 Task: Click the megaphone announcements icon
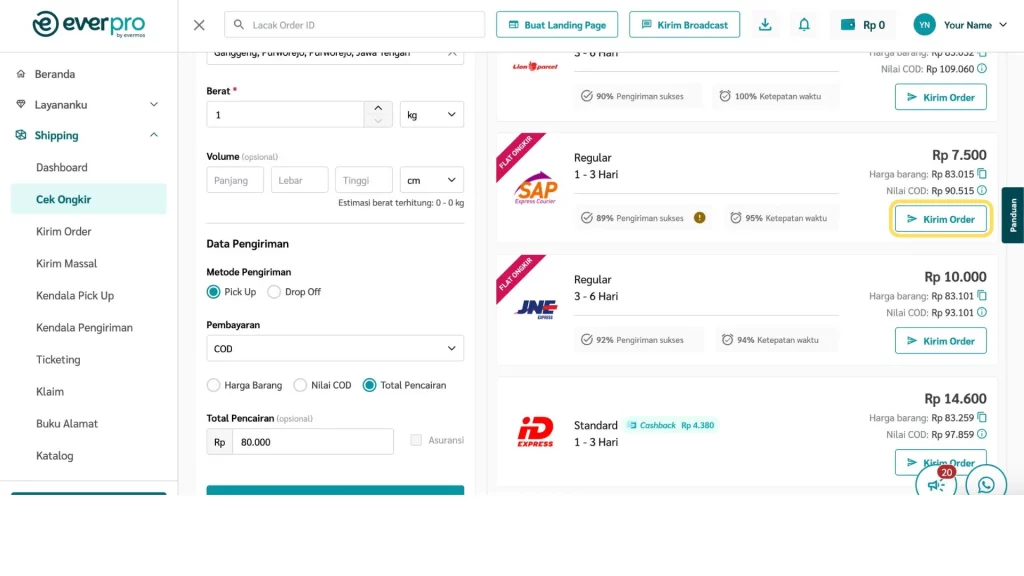pyautogui.click(x=936, y=485)
